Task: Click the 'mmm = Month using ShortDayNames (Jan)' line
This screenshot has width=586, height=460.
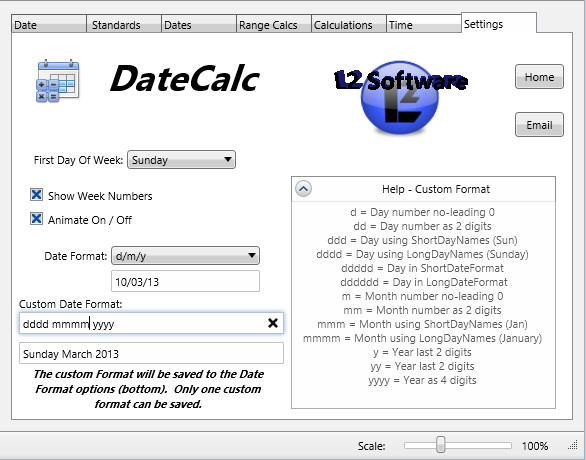Action: coord(422,324)
